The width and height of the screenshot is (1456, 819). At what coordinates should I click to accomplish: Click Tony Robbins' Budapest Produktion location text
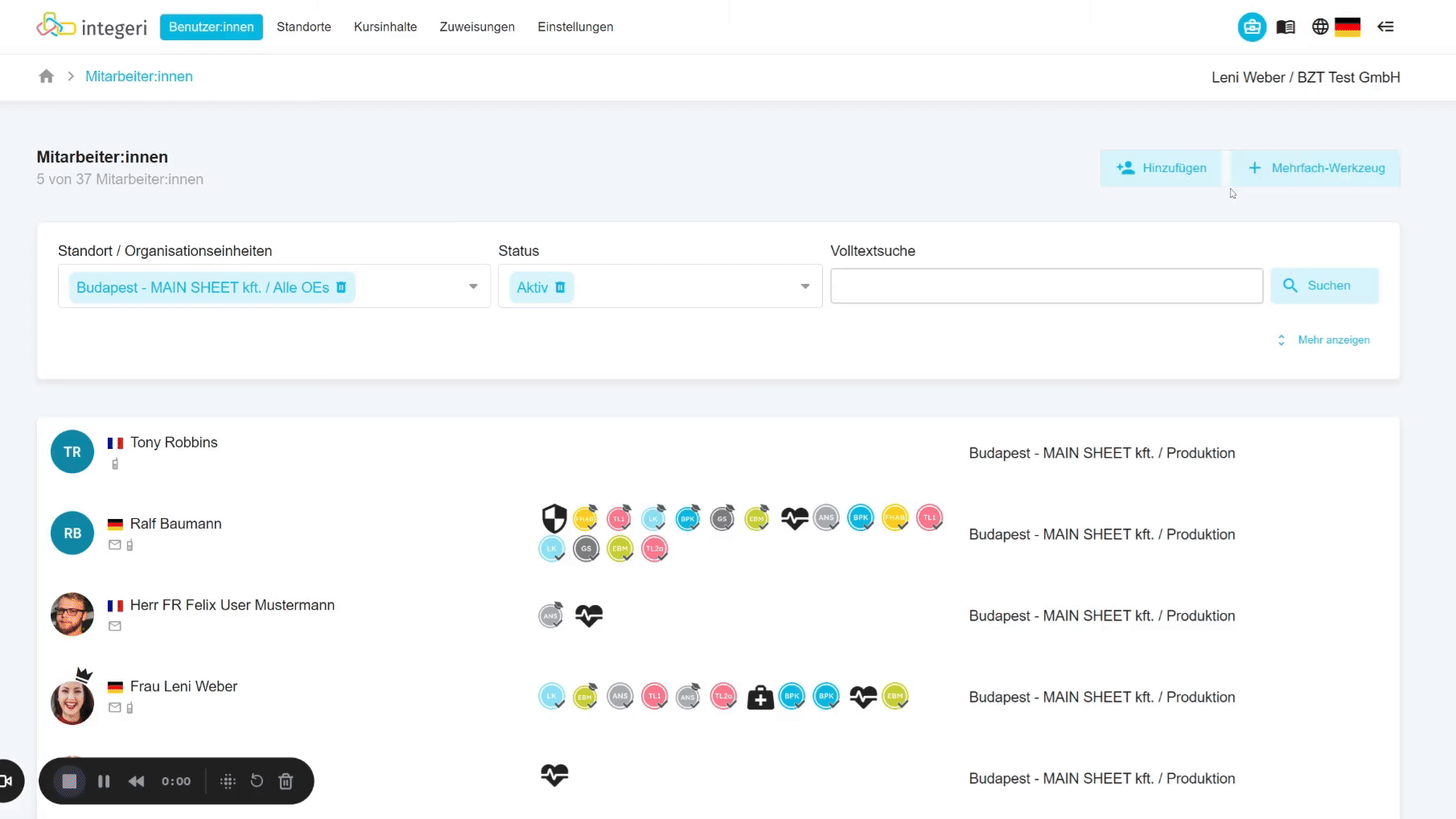(x=1102, y=453)
